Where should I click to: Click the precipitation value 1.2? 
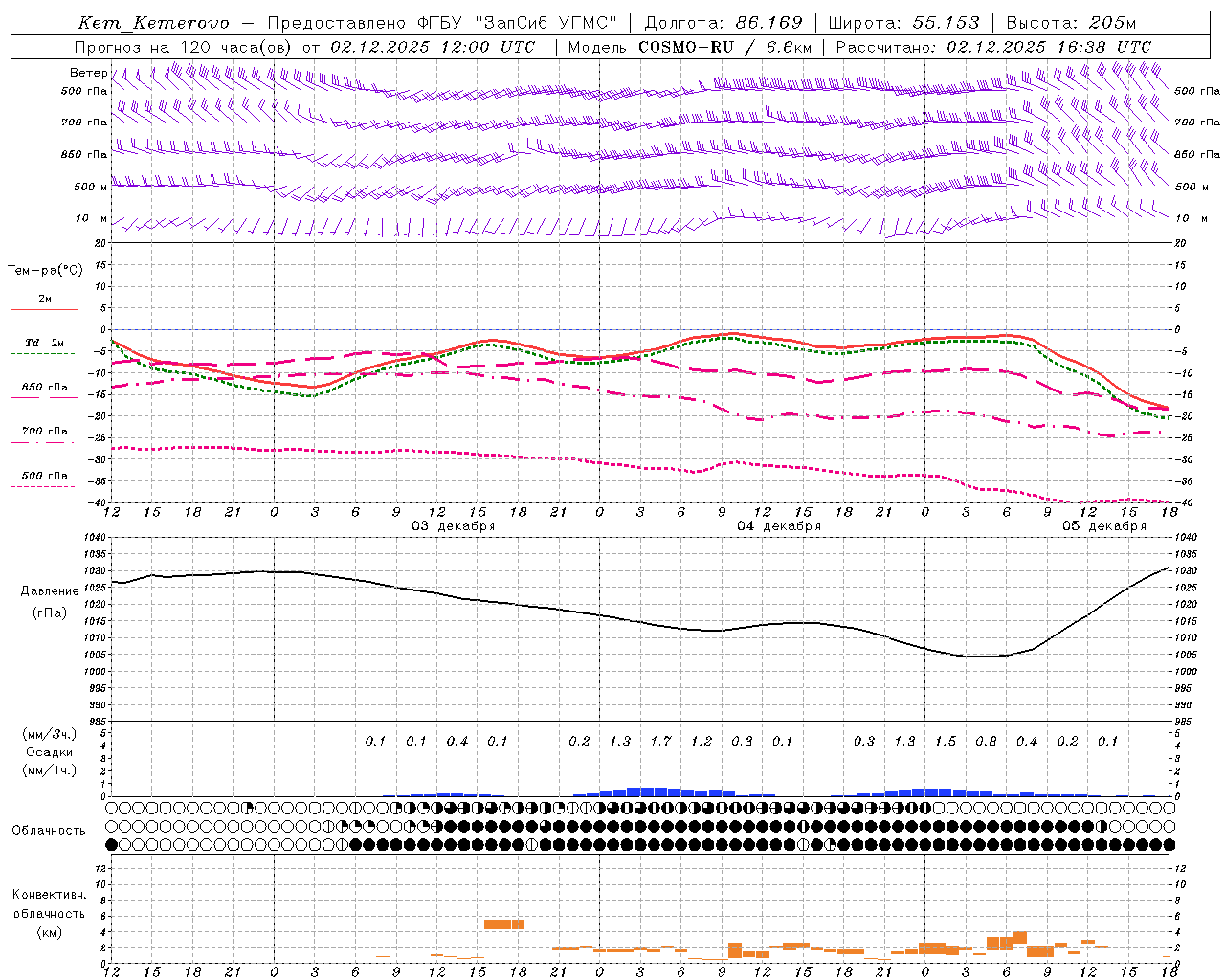[702, 741]
